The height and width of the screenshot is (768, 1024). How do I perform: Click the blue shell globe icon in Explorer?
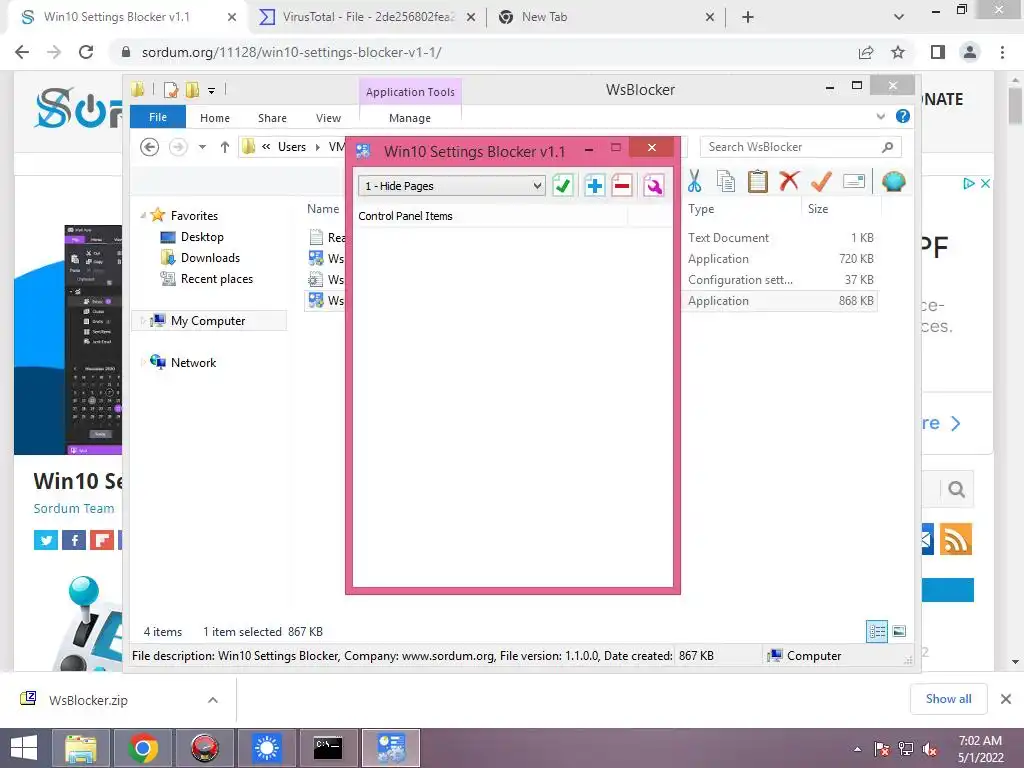coord(893,181)
